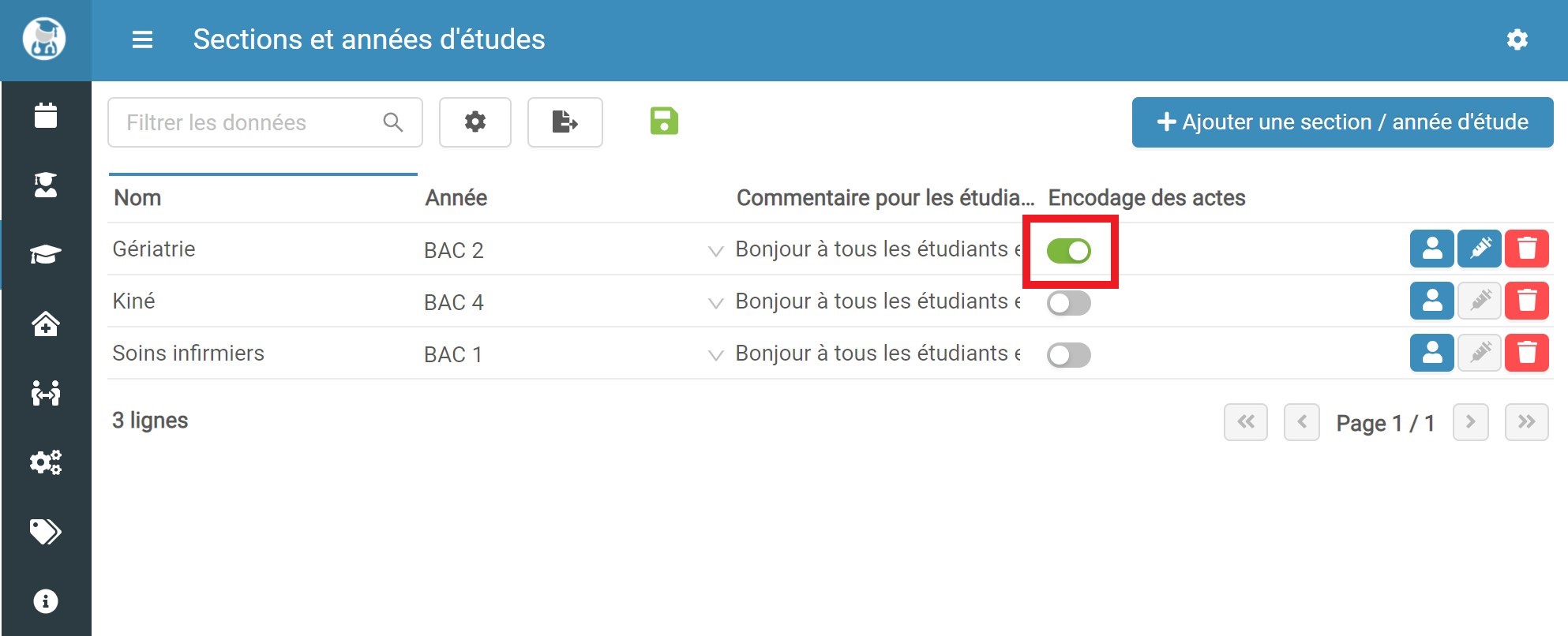Open the hamburger menu in the header
This screenshot has height=636, width=1568.
[x=142, y=39]
